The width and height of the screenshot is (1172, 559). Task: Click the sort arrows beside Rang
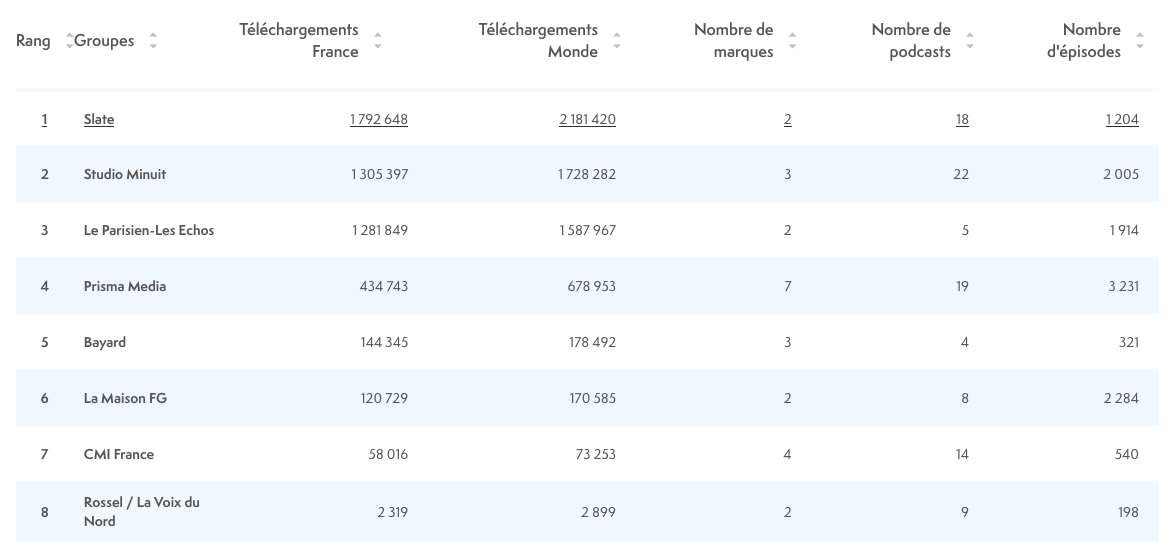[x=69, y=41]
